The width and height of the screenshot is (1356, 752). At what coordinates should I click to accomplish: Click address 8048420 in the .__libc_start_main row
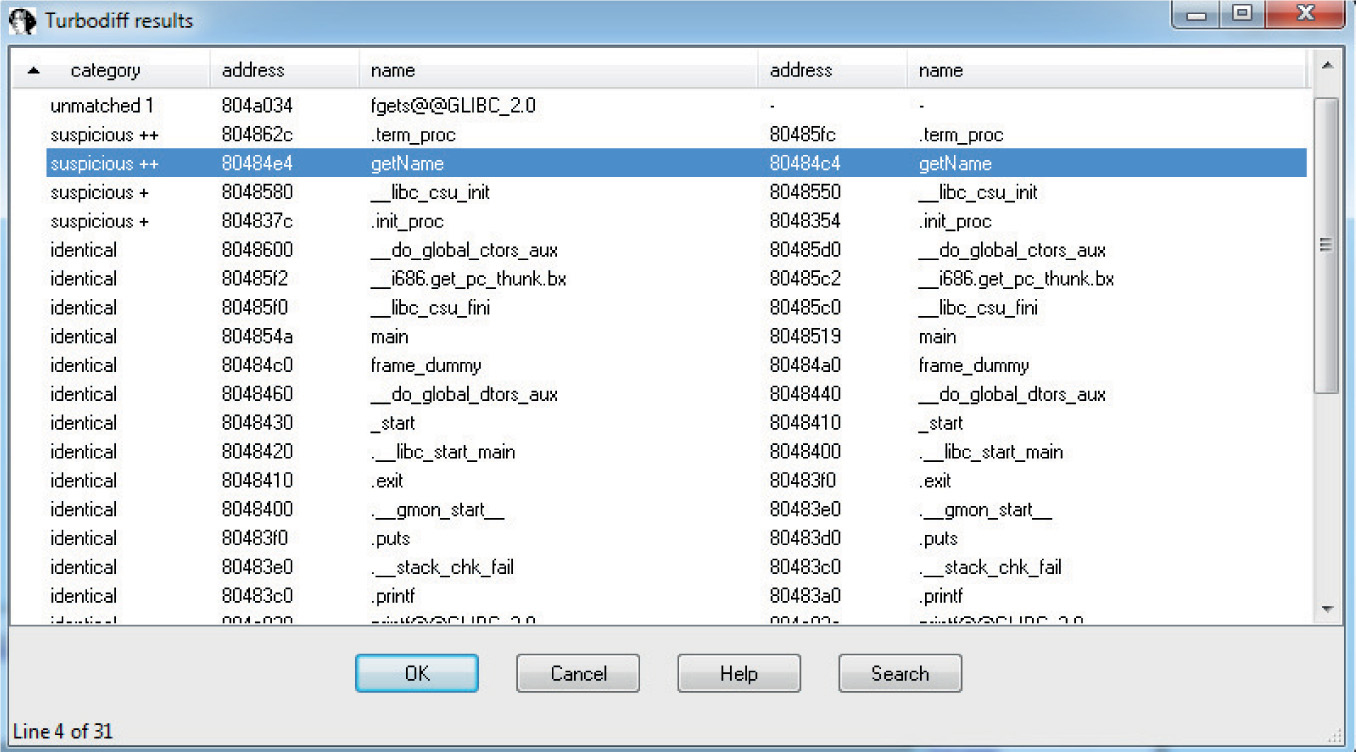[257, 452]
